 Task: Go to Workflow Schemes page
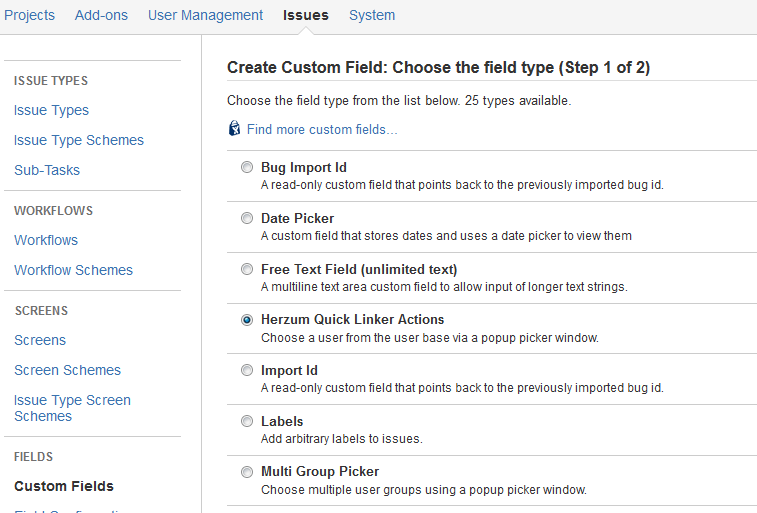pyautogui.click(x=73, y=270)
